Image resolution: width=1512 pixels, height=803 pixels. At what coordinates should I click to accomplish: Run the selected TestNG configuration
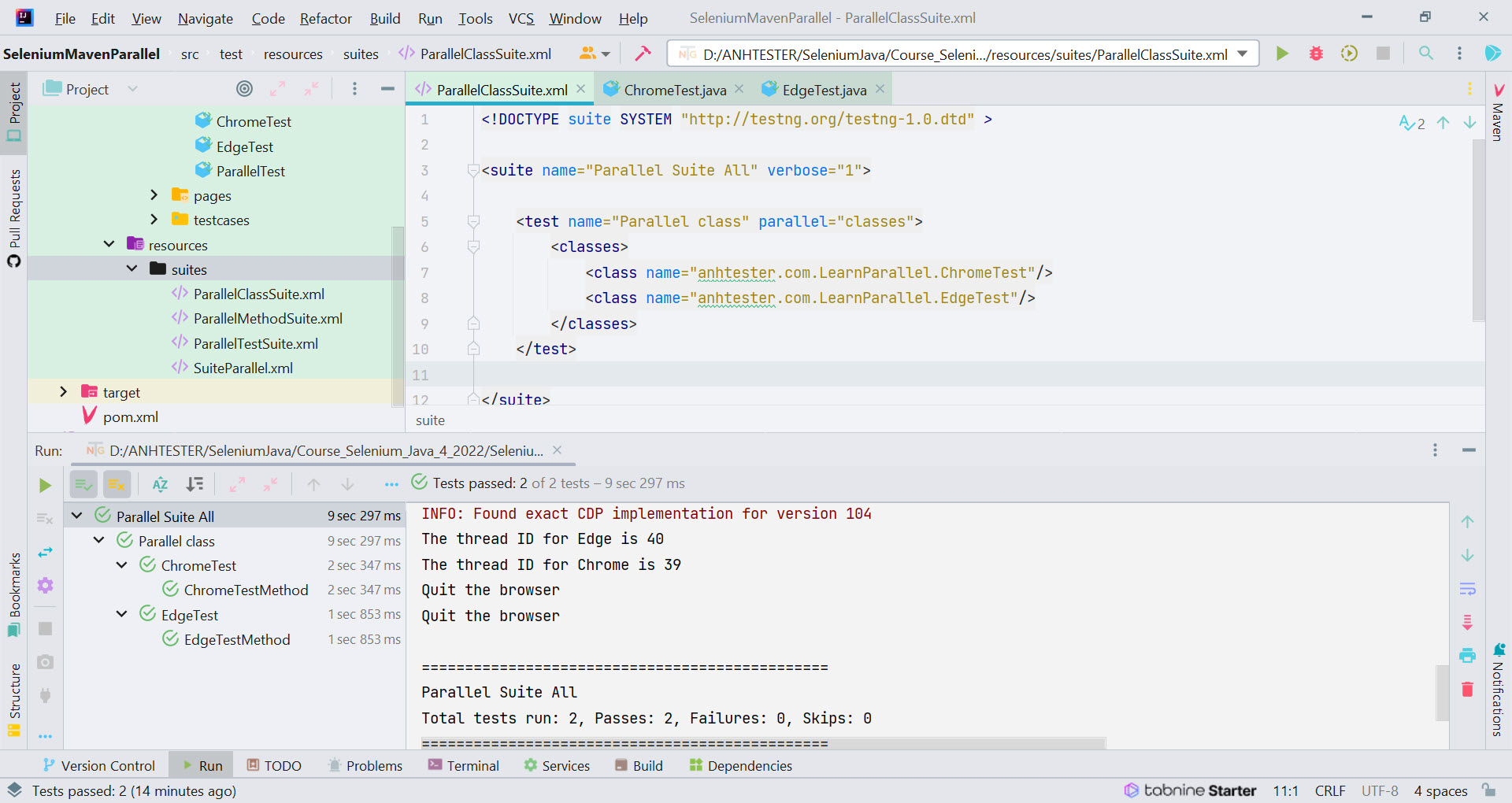1282,54
